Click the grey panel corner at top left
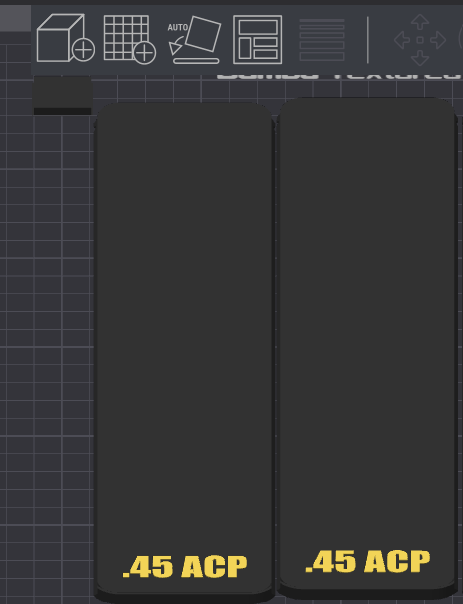Image resolution: width=463 pixels, height=604 pixels. pyautogui.click(x=15, y=18)
